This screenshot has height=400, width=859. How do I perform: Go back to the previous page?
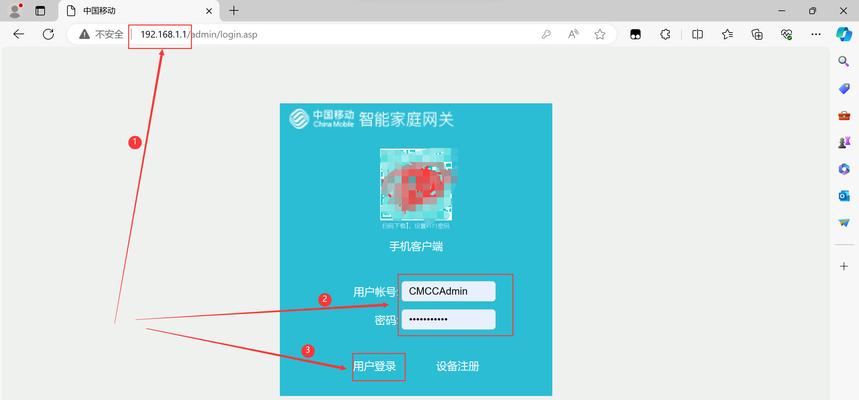19,35
